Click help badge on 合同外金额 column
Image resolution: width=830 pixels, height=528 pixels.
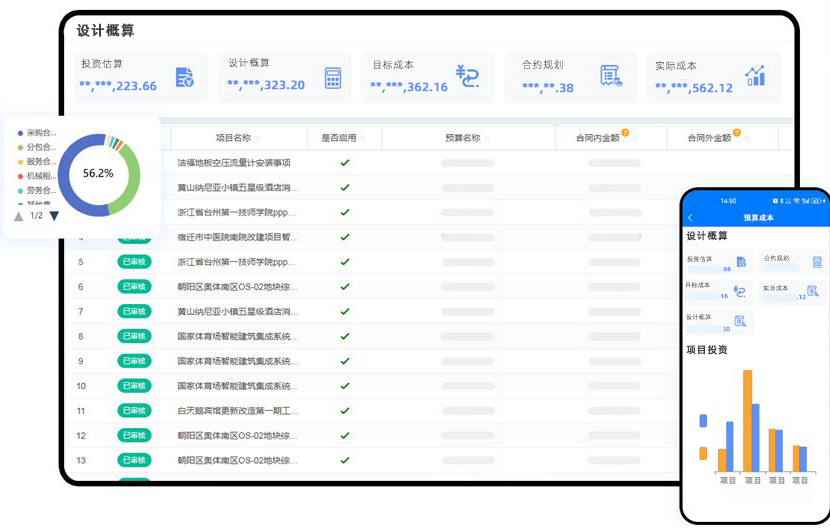tap(737, 132)
